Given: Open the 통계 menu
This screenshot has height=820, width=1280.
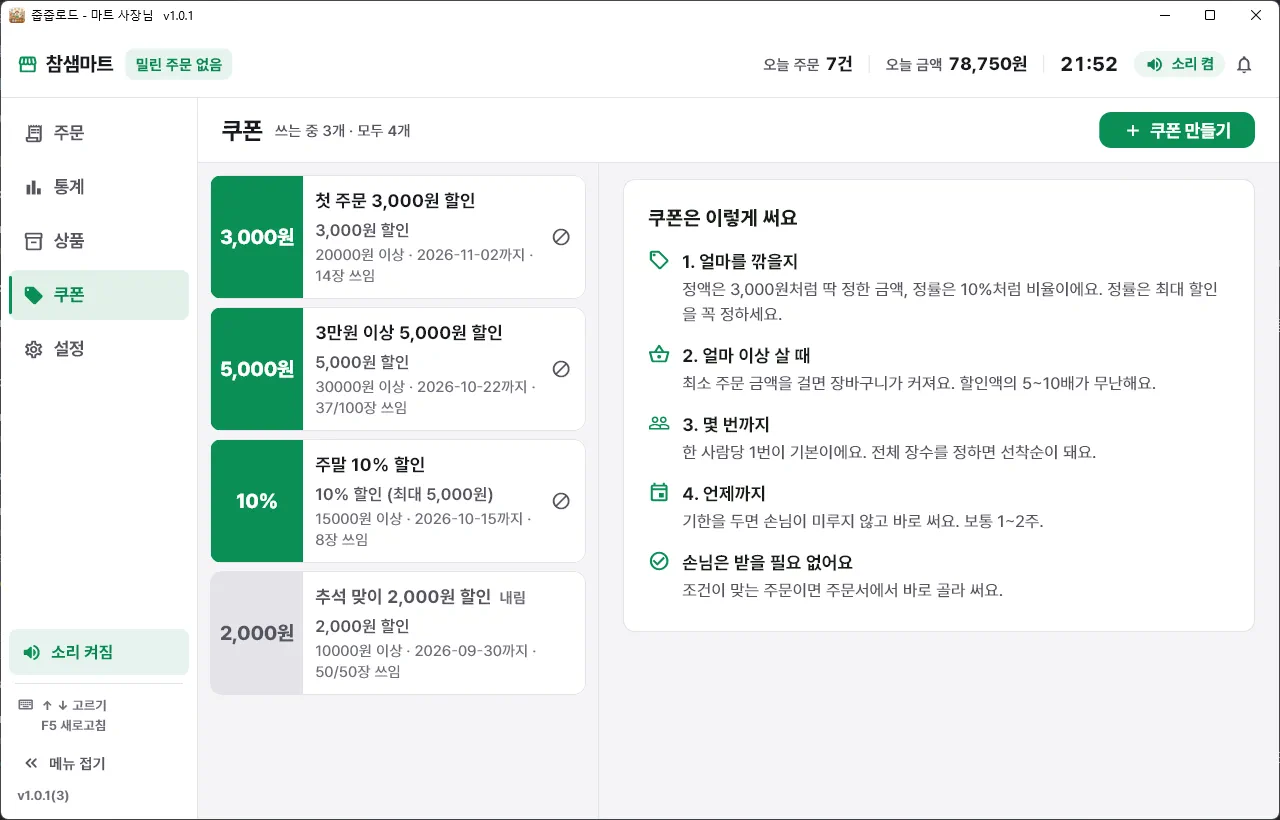Looking at the screenshot, I should point(99,187).
